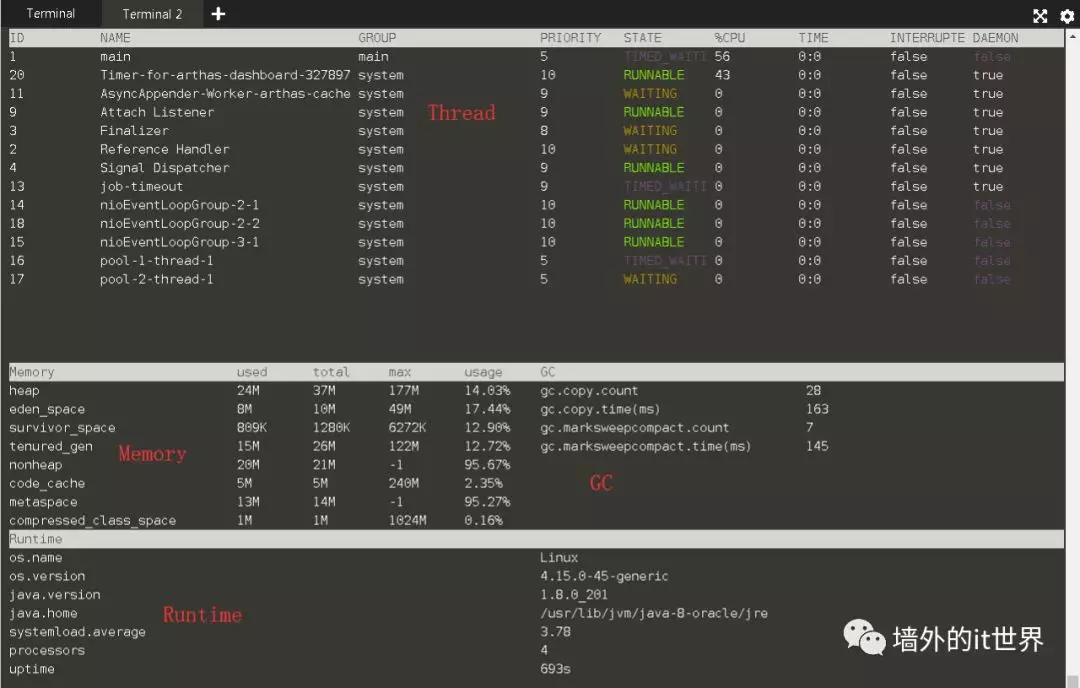The image size is (1080, 688).
Task: Toggle fullscreen using the expand arrows icon
Action: pyautogui.click(x=1040, y=16)
